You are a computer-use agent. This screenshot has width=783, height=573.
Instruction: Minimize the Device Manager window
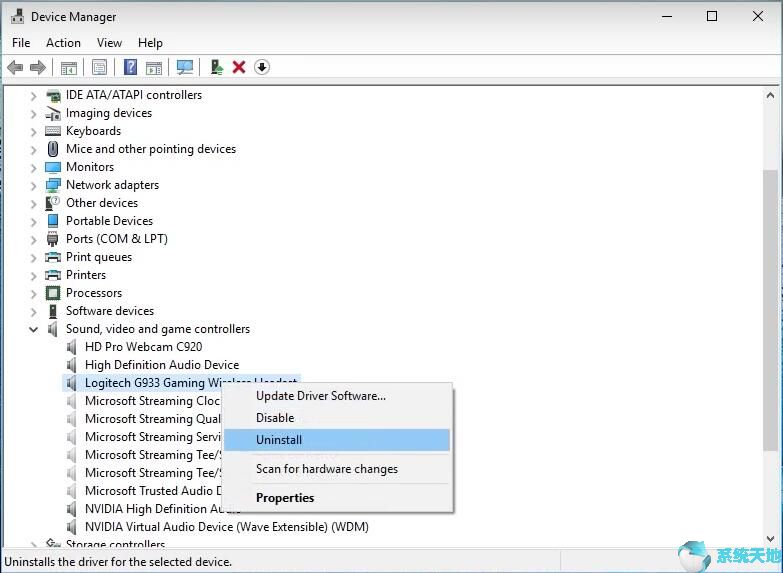click(x=667, y=16)
